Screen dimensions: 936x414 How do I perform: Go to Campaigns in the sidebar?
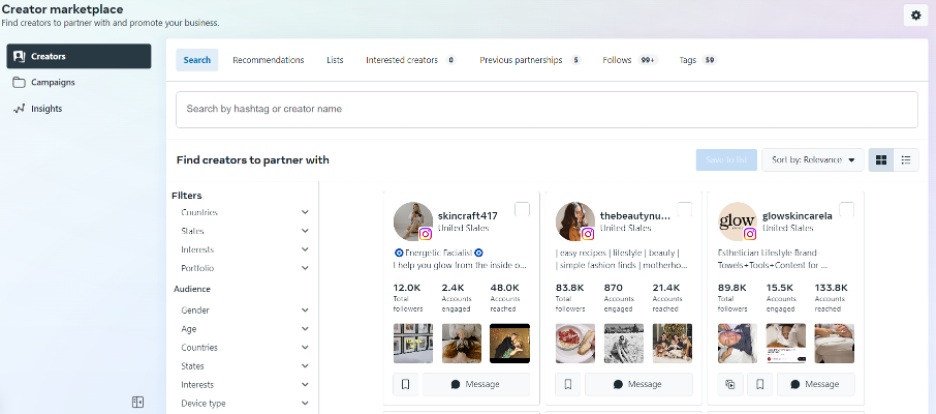coord(52,82)
